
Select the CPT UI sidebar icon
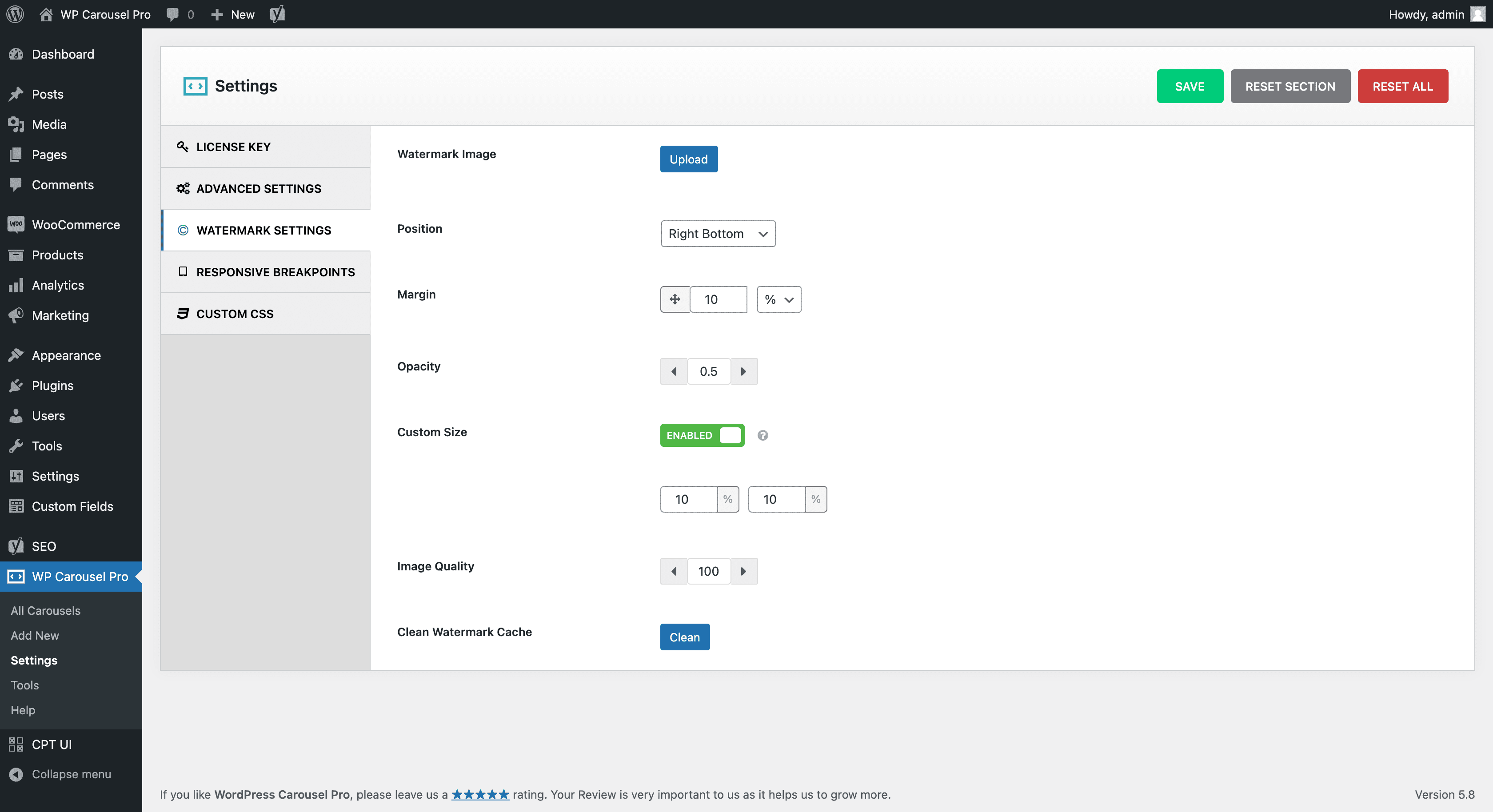16,745
